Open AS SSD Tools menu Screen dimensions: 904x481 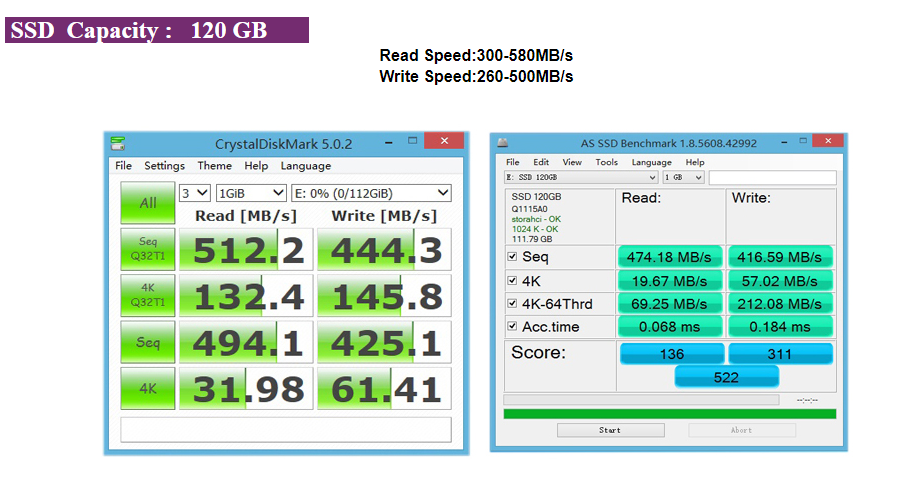click(607, 162)
